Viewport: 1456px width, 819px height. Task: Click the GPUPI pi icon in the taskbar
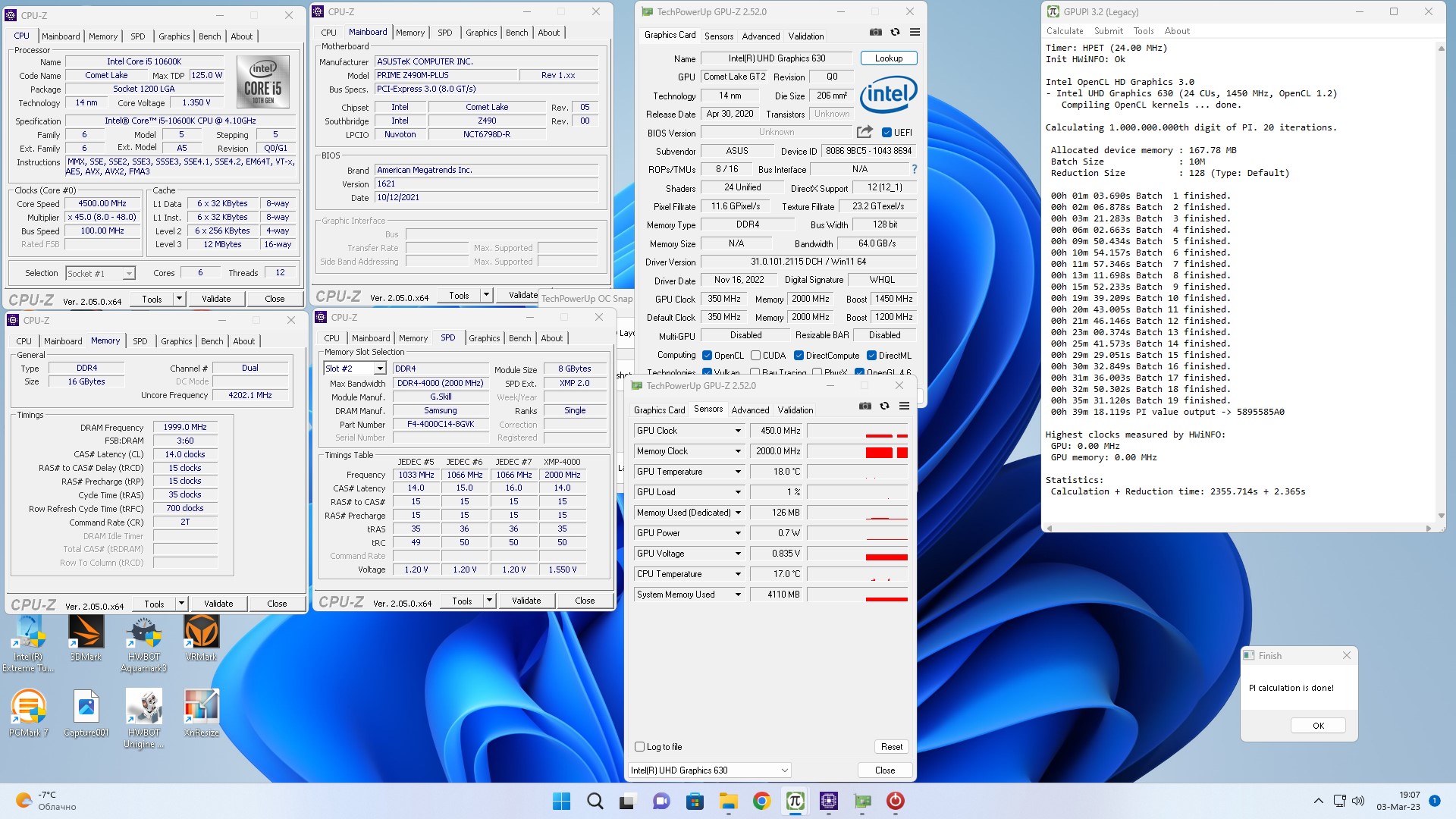(795, 801)
